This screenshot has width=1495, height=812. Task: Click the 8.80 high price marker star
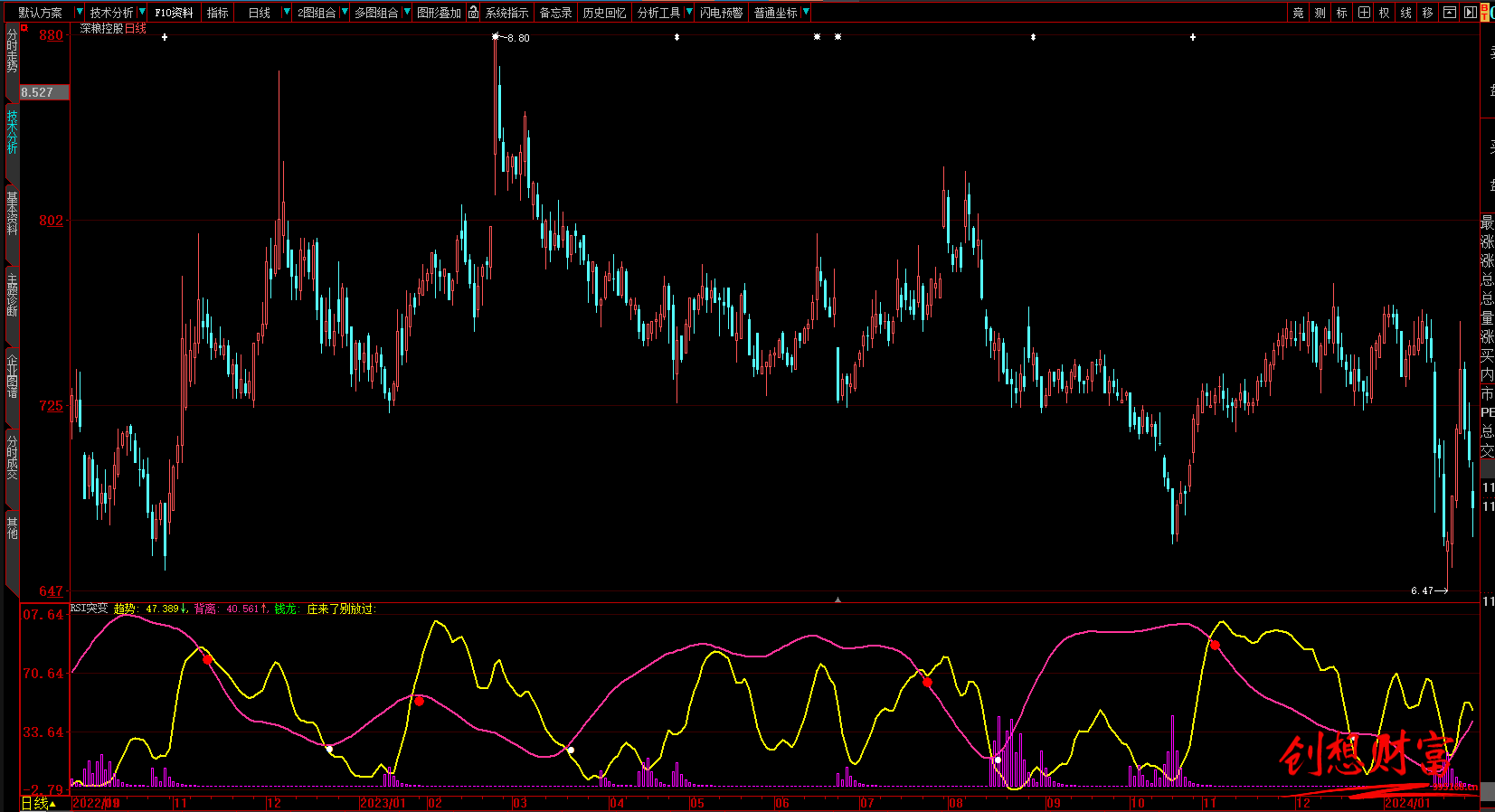click(x=496, y=37)
